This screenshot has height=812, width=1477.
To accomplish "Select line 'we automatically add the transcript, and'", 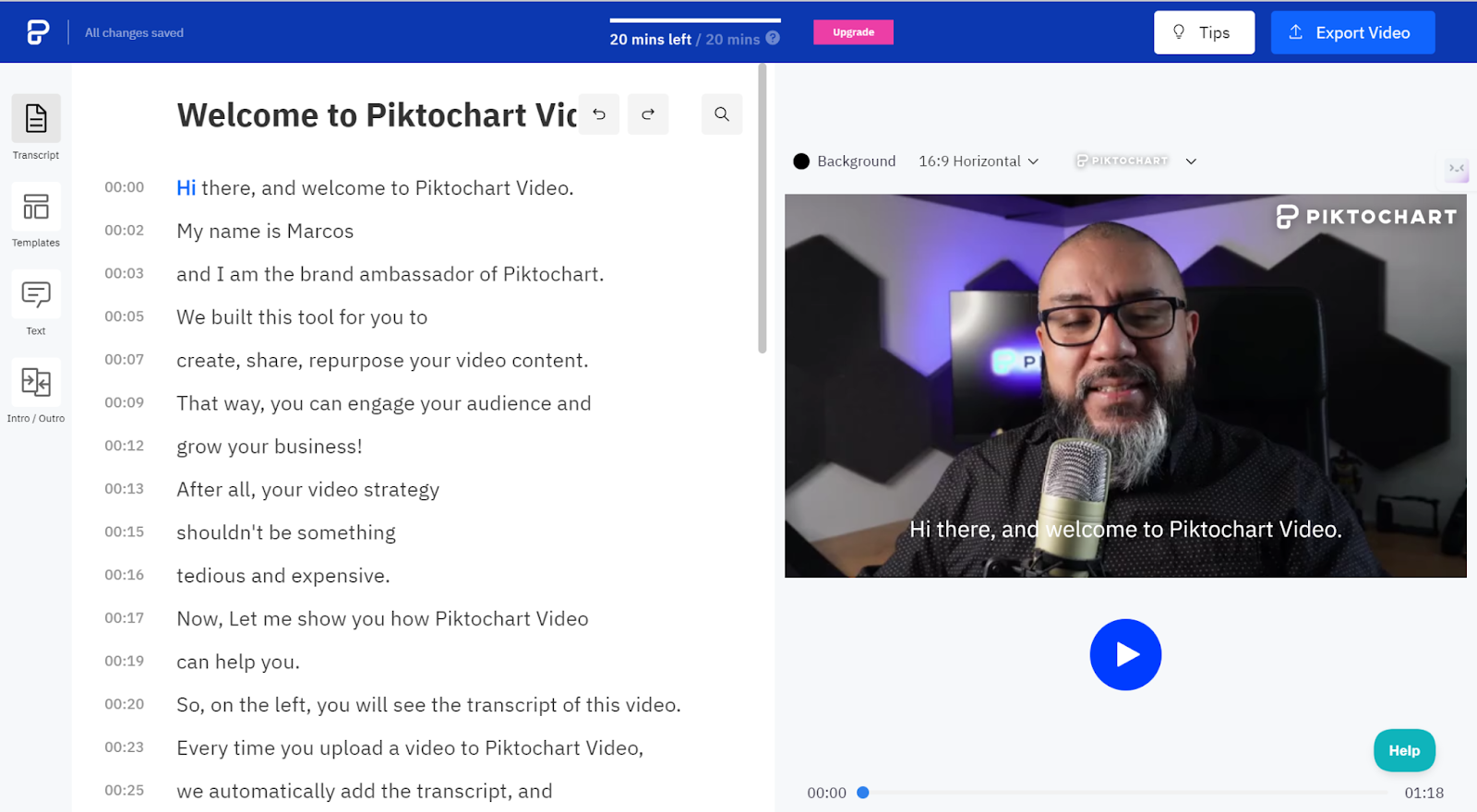I will [365, 791].
